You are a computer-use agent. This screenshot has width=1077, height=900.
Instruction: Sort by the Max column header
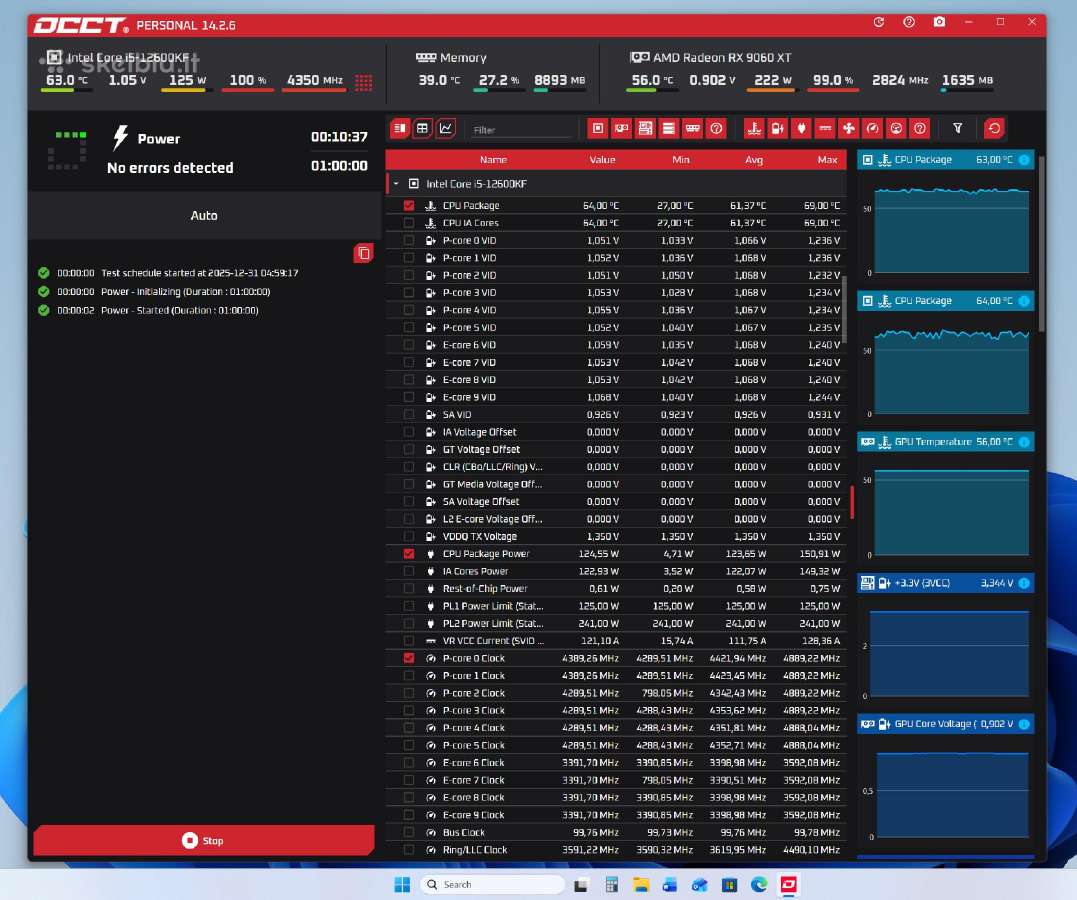(x=827, y=159)
